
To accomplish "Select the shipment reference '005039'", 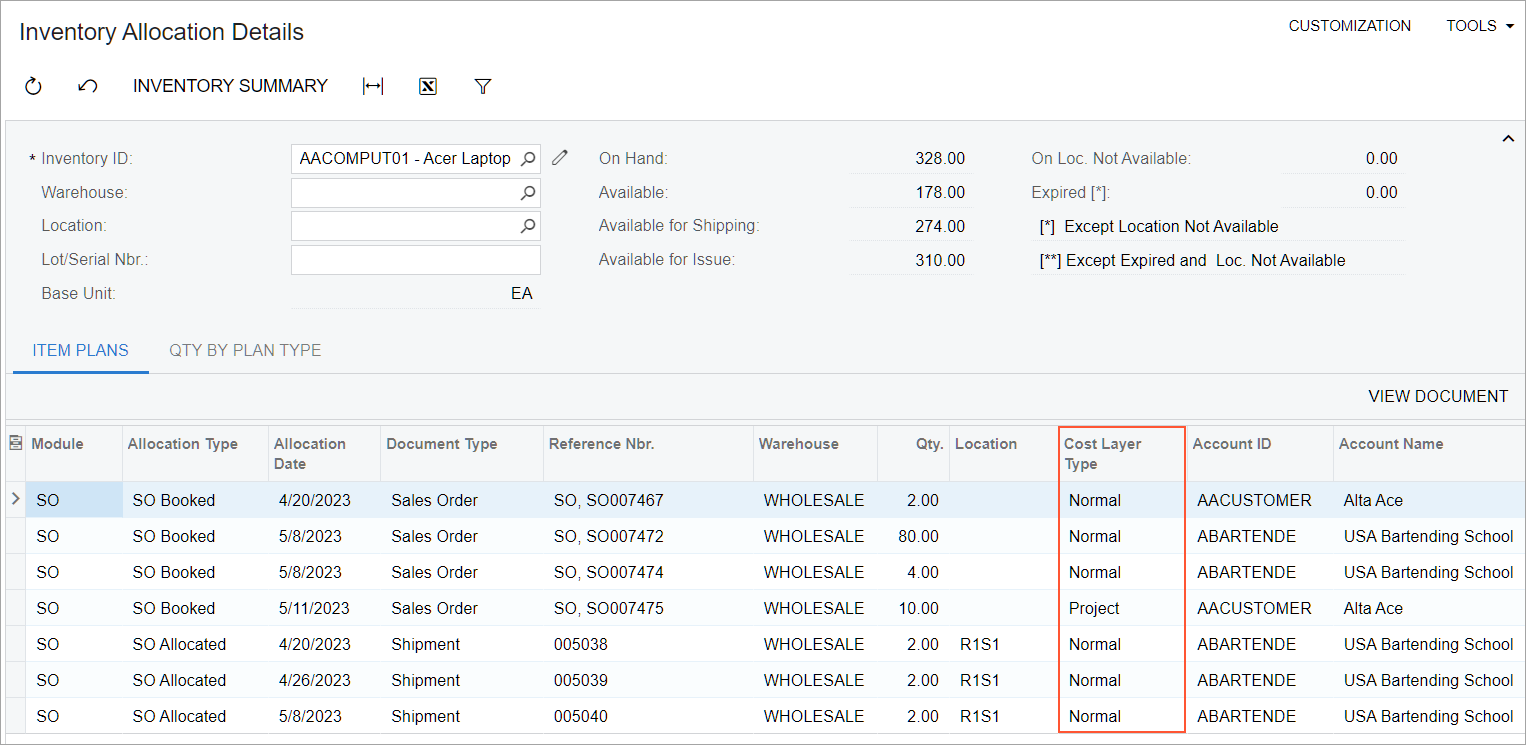I will (648, 680).
